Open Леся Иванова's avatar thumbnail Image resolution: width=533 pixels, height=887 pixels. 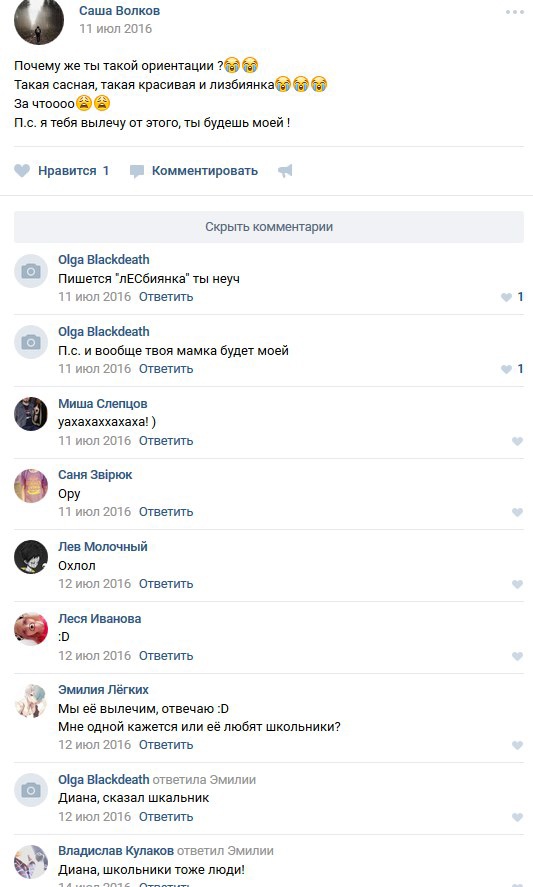coord(31,629)
